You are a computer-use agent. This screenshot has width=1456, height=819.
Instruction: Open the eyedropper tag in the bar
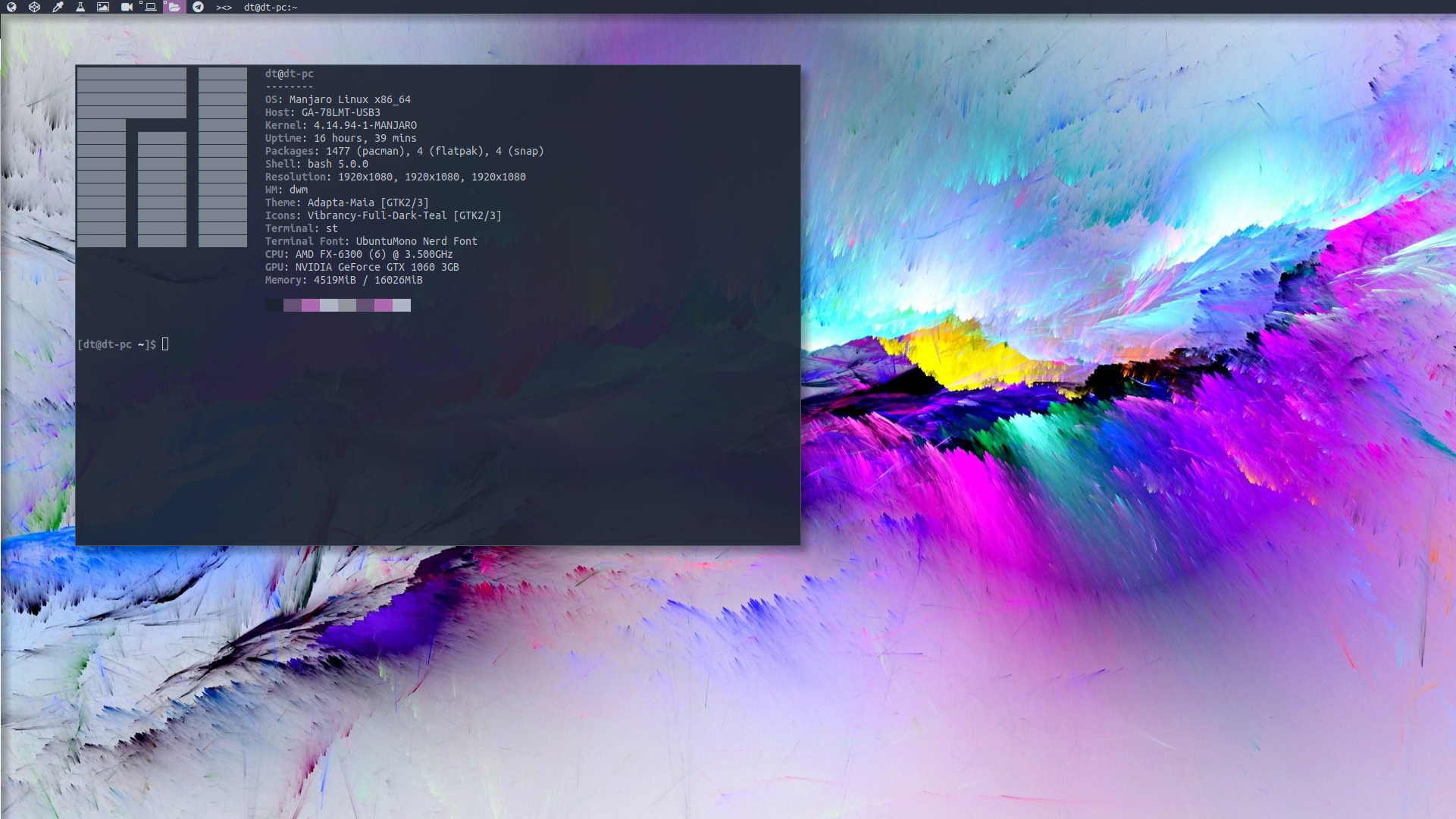tap(58, 7)
